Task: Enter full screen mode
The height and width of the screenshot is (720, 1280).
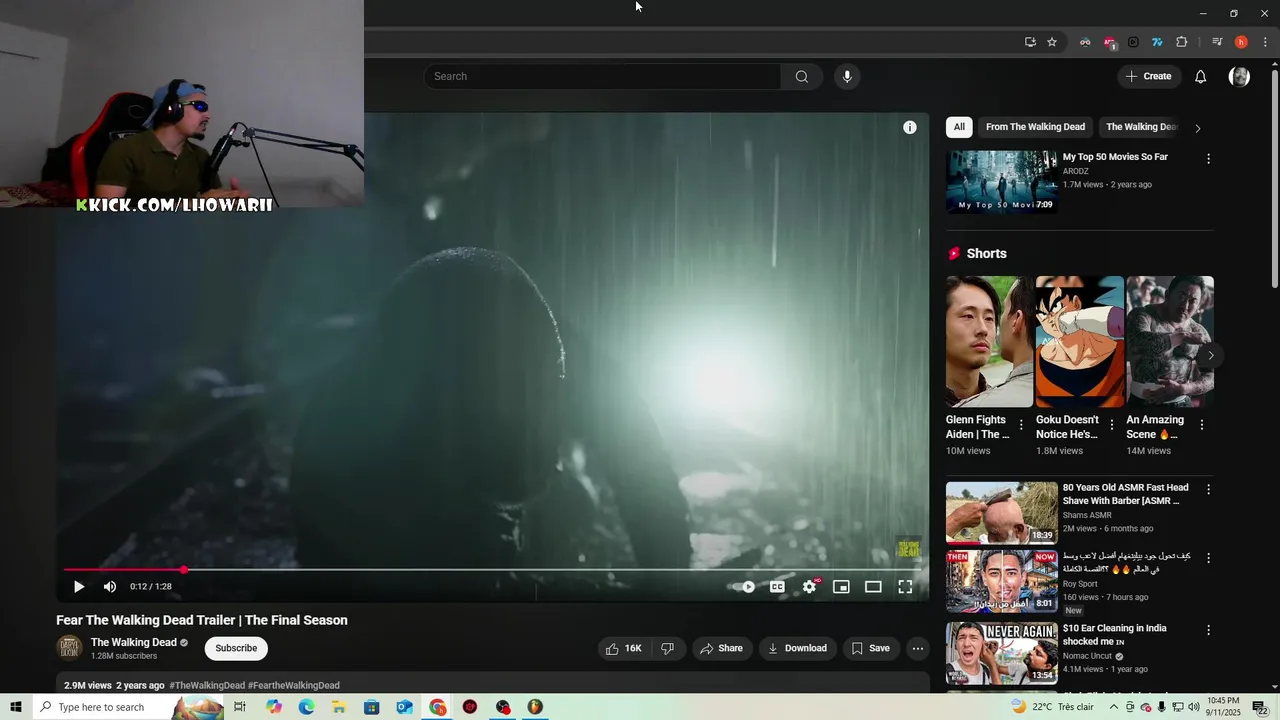Action: click(x=905, y=587)
